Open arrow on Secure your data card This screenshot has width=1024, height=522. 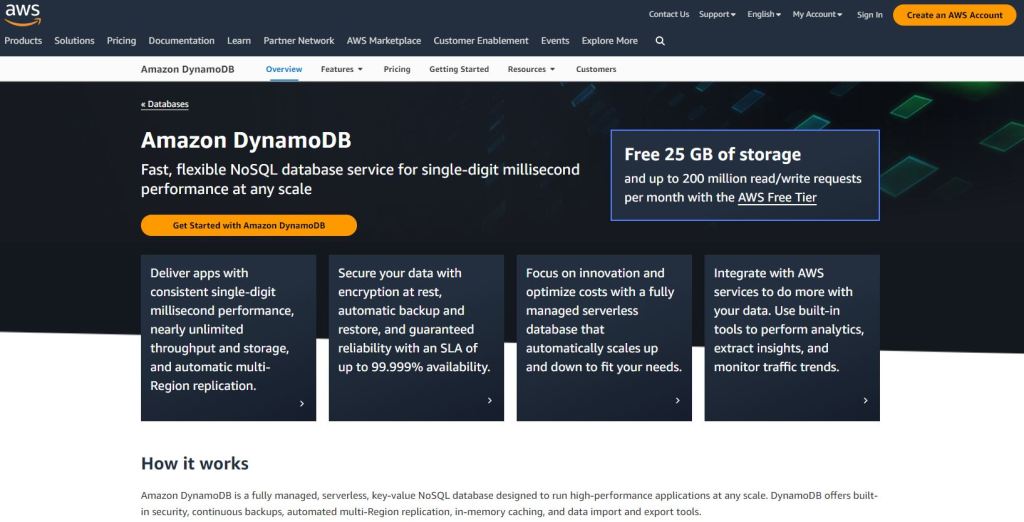click(490, 400)
